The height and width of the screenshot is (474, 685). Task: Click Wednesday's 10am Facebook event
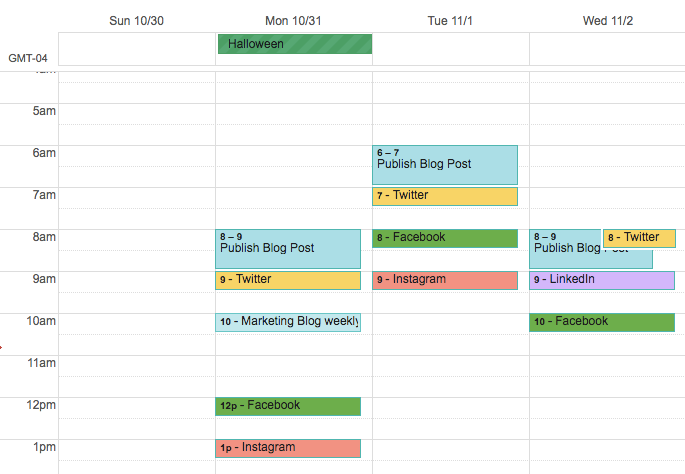tap(602, 322)
